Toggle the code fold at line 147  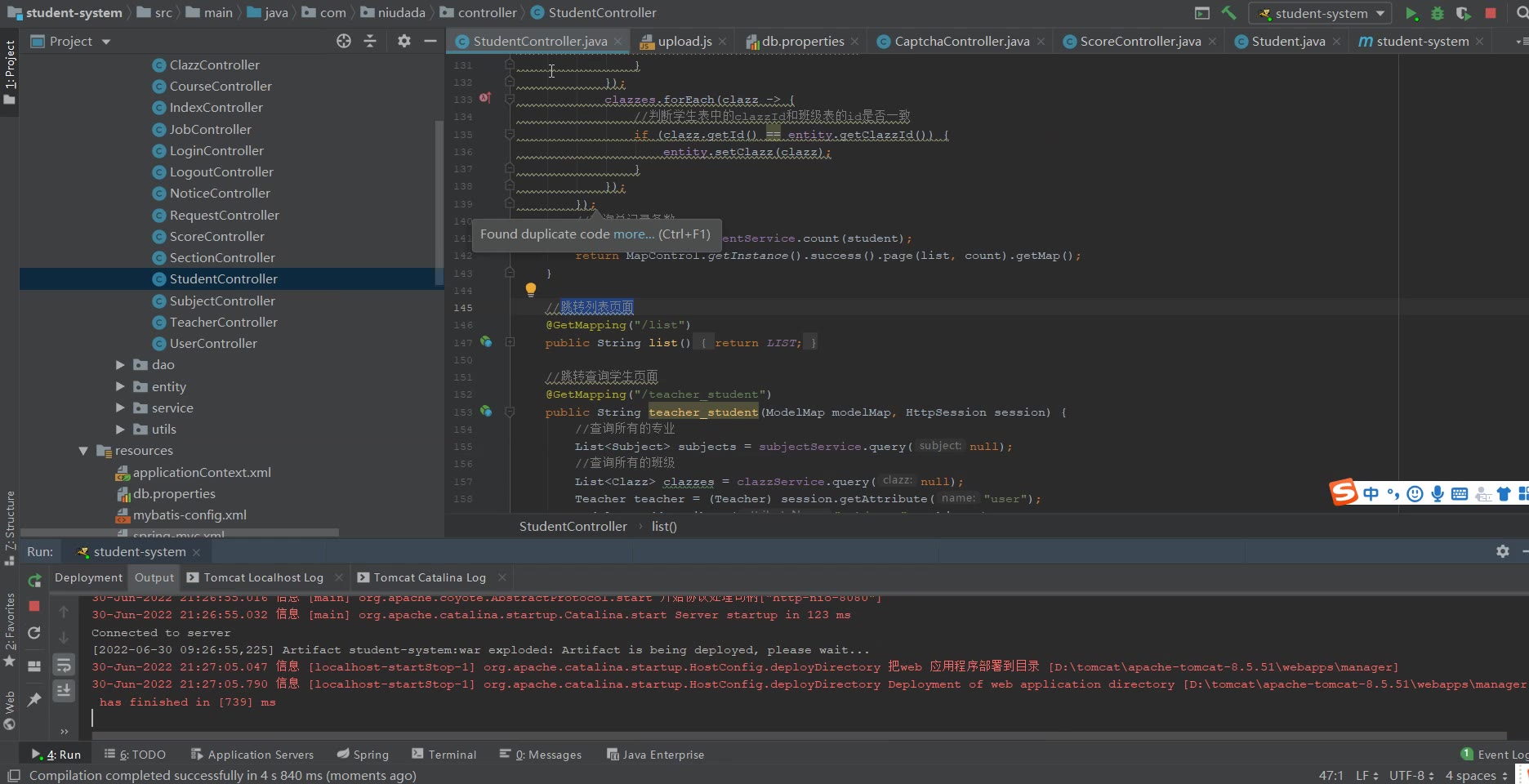510,343
